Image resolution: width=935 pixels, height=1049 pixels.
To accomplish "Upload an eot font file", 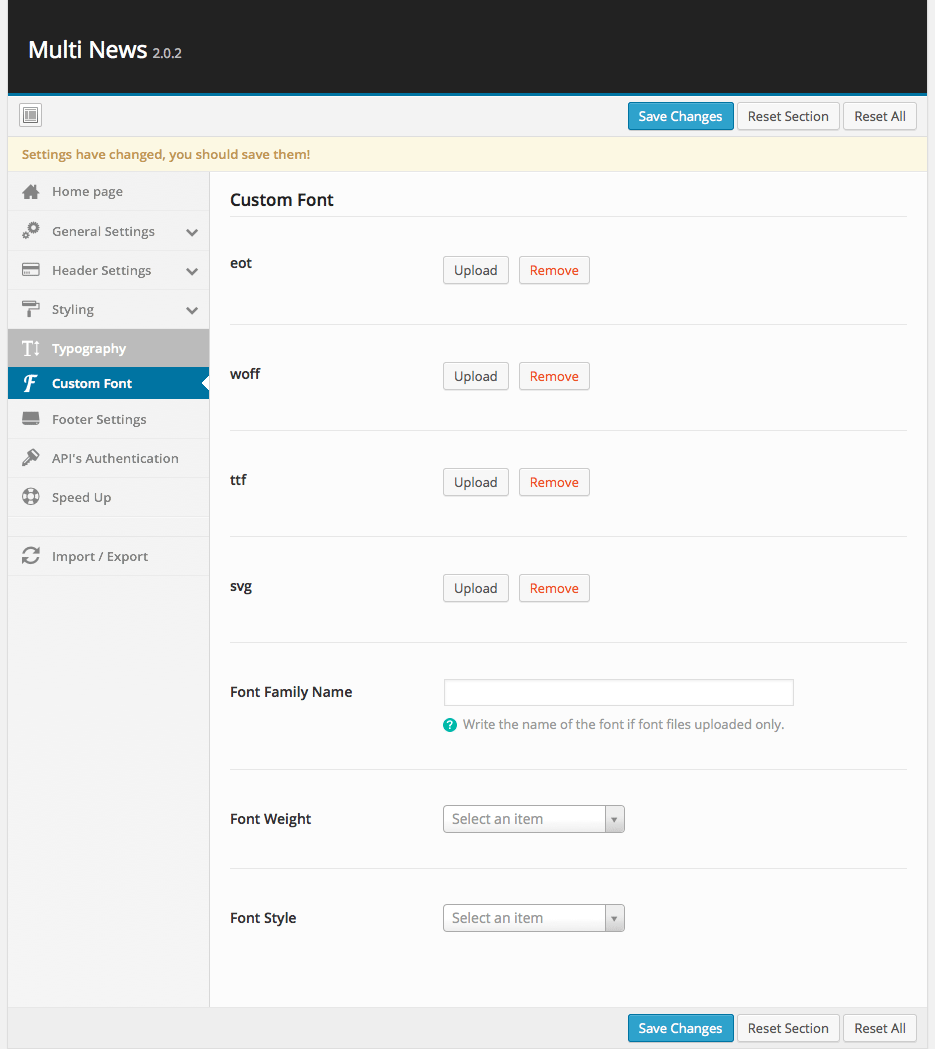I will (475, 270).
